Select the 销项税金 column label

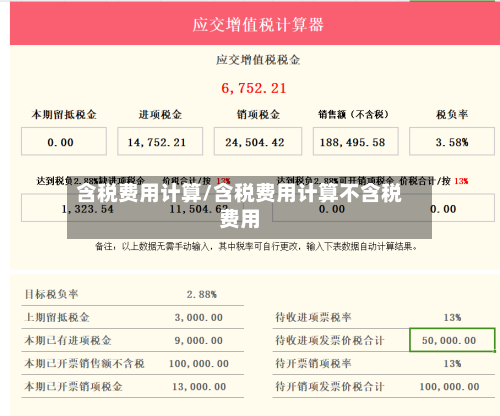point(258,114)
